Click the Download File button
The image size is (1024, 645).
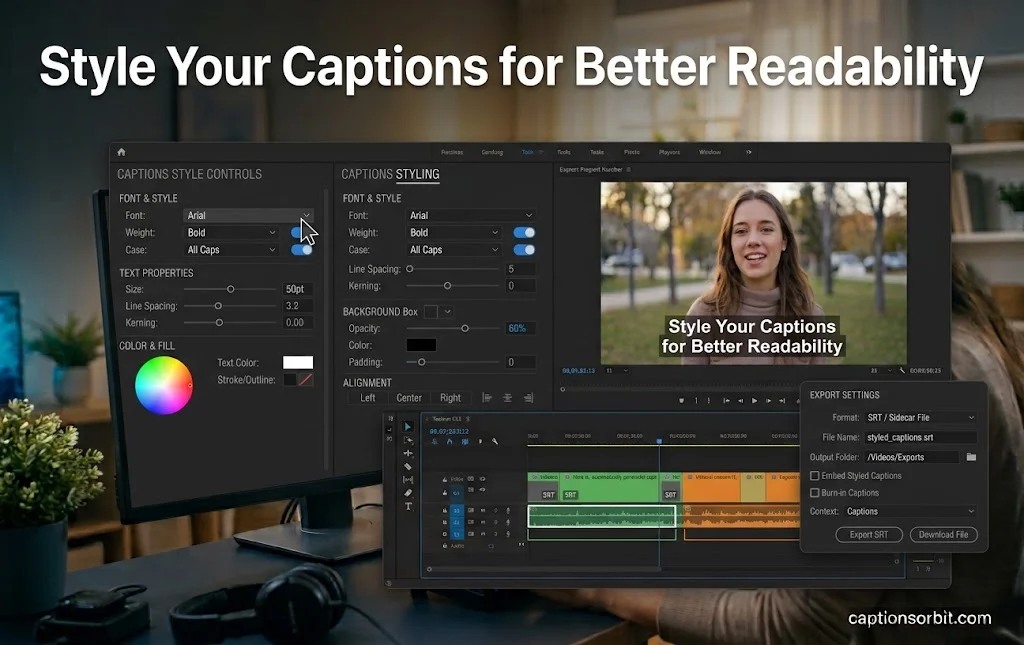tap(944, 535)
